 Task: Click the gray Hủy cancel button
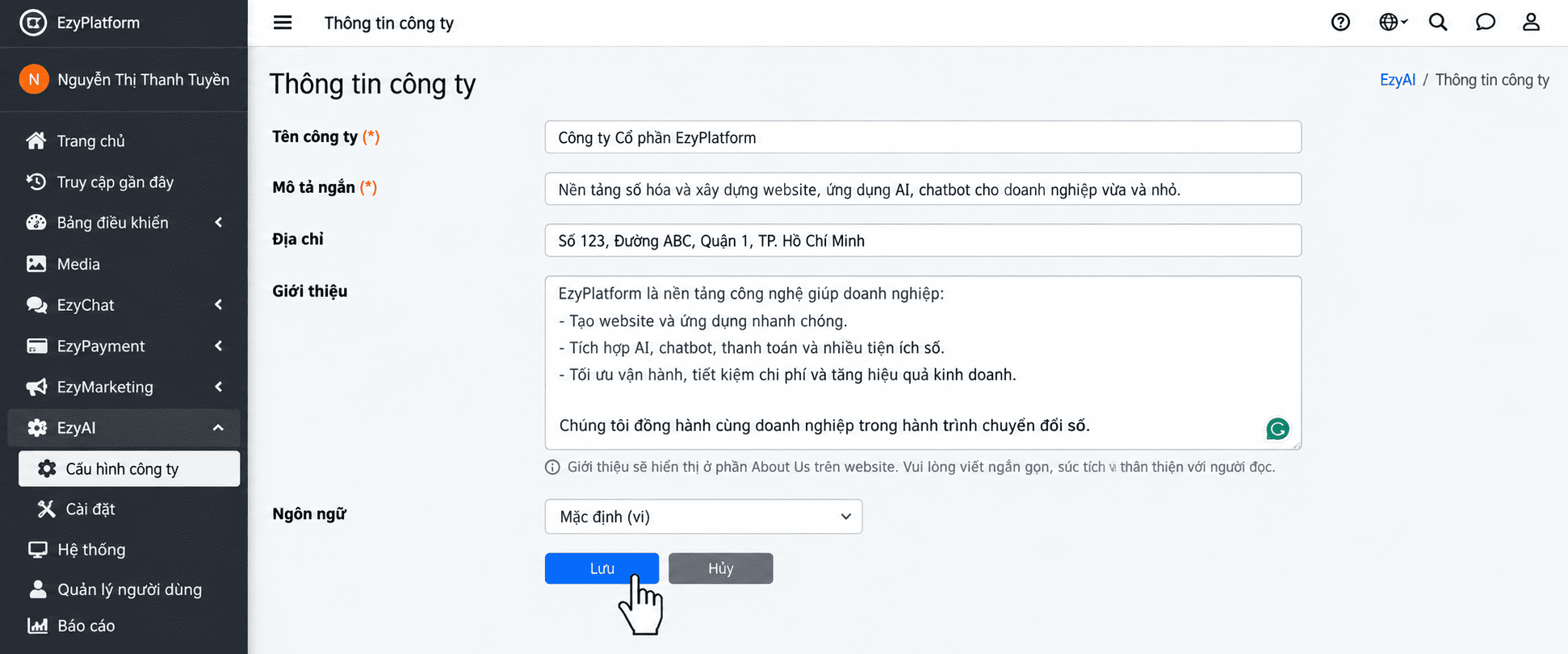pyautogui.click(x=720, y=568)
